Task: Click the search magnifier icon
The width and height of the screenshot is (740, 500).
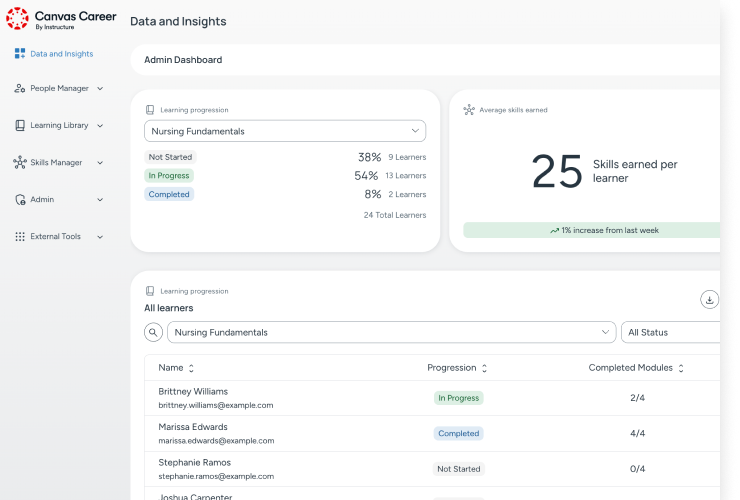Action: point(154,333)
